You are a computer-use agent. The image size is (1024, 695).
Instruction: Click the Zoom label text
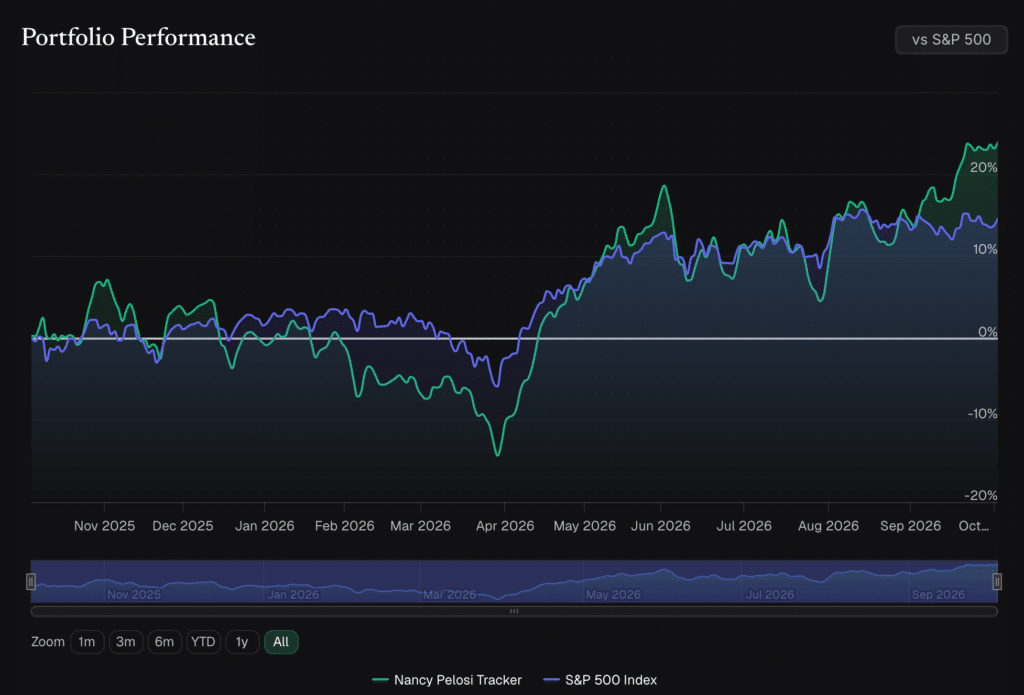(48, 642)
